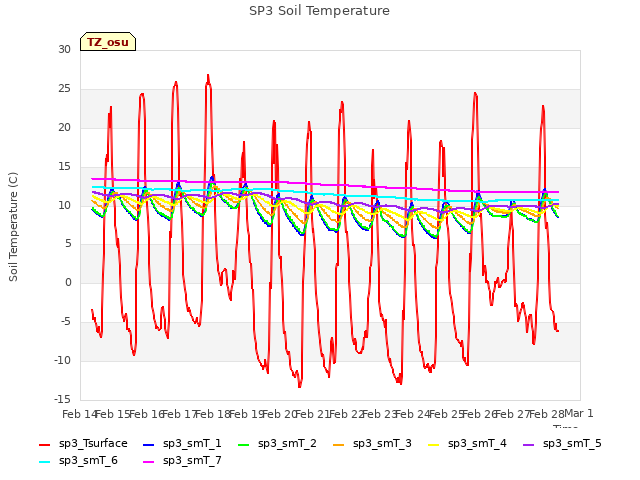640x480 pixels.
Task: Click the cyan sp3_smT_6 legend swatch
Action: (44, 462)
